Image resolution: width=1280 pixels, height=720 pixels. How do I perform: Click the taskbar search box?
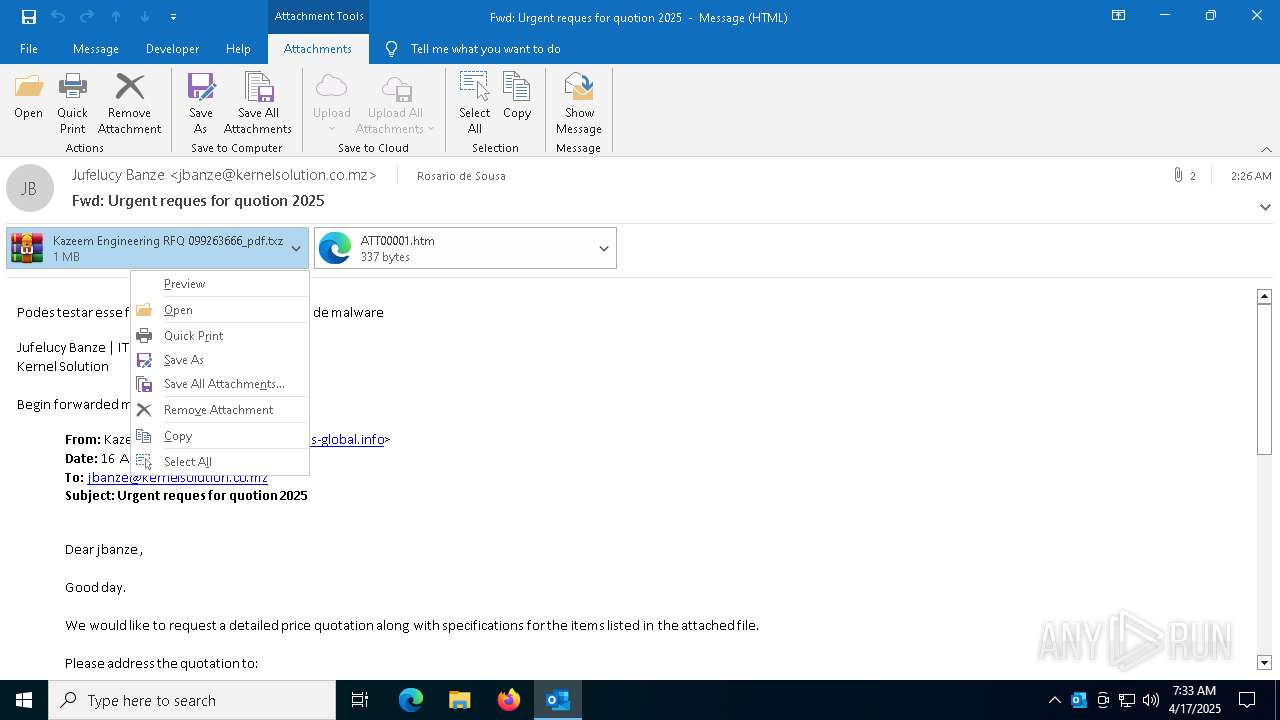point(192,700)
